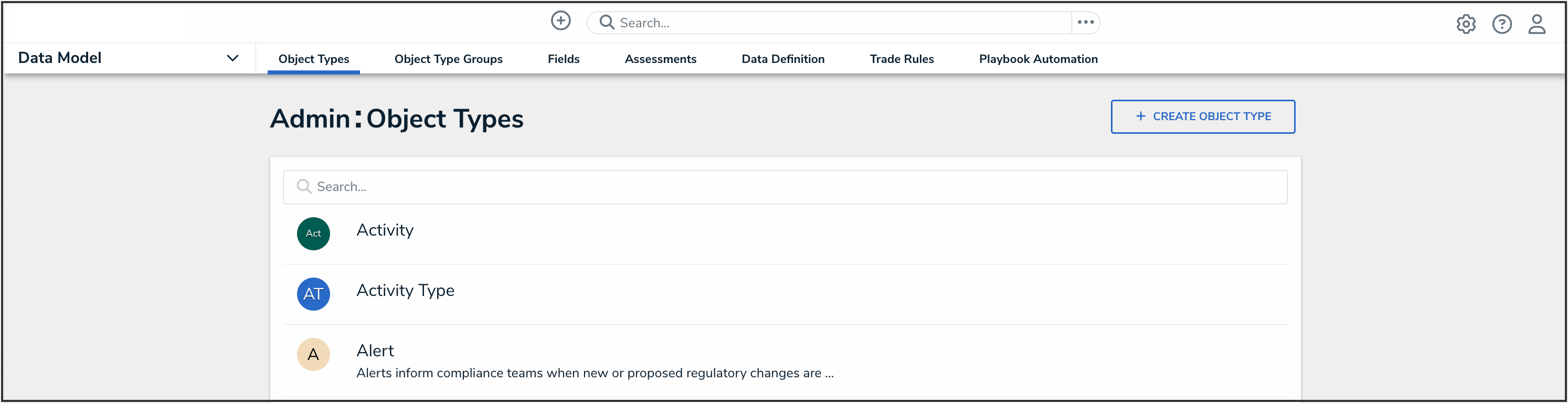Viewport: 1568px width, 403px height.
Task: Open the user profile icon
Action: 1537,24
